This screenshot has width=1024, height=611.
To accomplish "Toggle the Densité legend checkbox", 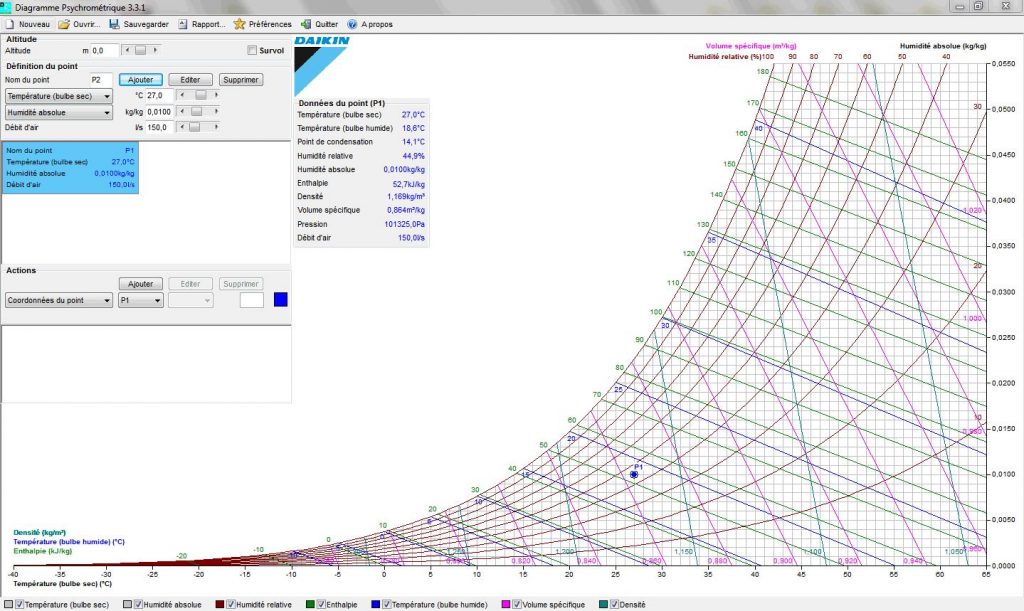I will click(613, 604).
